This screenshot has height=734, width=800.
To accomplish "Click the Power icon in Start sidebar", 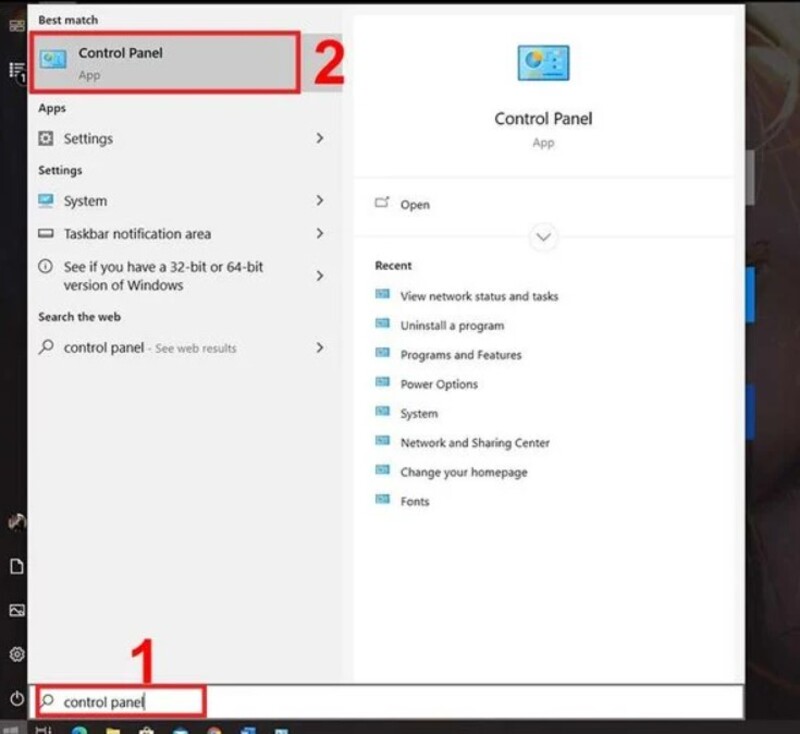I will [x=16, y=698].
